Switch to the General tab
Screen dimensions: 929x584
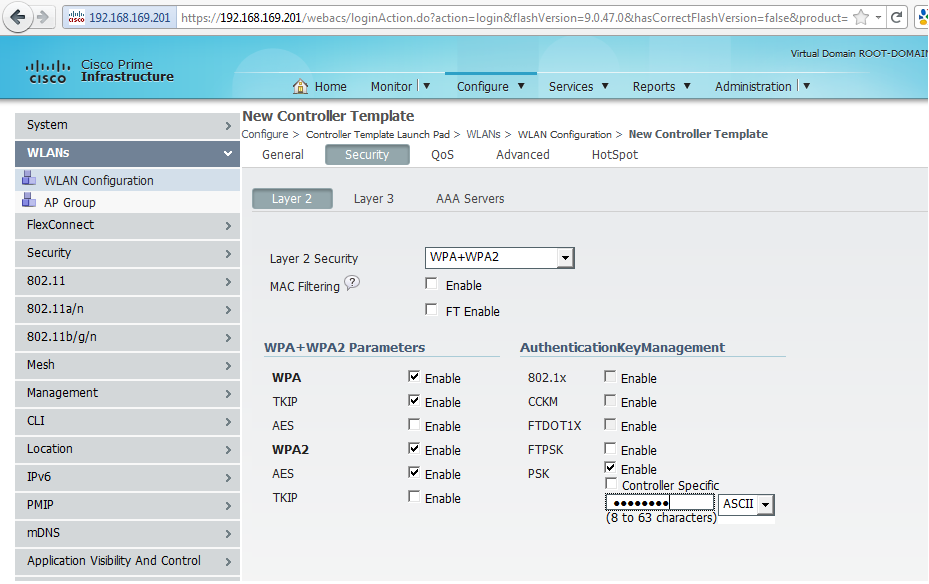(283, 155)
